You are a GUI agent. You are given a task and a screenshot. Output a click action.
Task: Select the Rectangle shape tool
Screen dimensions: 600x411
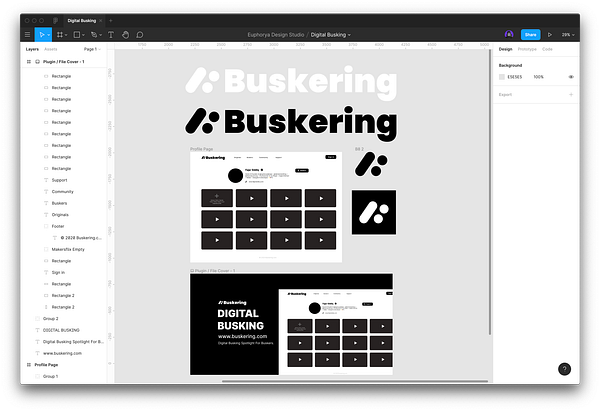77,35
